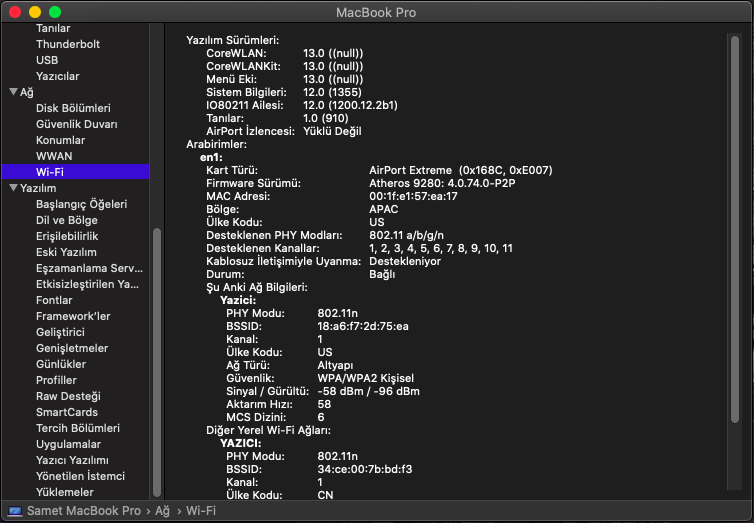Click the Ağ breadcrumb in the path bar
The width and height of the screenshot is (754, 523).
tap(161, 511)
